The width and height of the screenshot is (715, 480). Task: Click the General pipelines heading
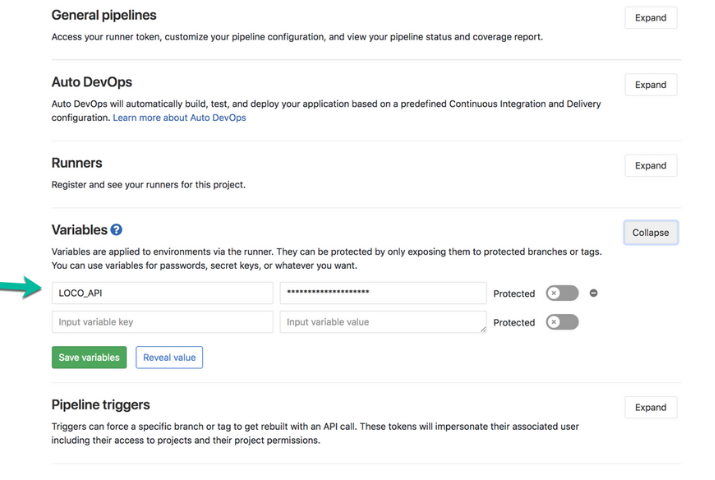coord(104,16)
